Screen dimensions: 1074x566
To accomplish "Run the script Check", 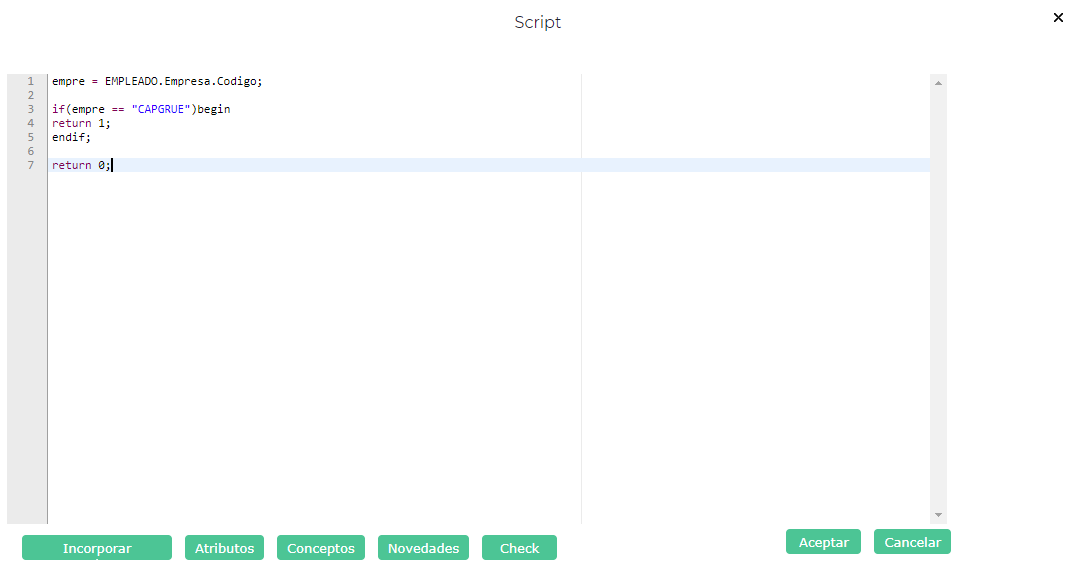I will [519, 547].
